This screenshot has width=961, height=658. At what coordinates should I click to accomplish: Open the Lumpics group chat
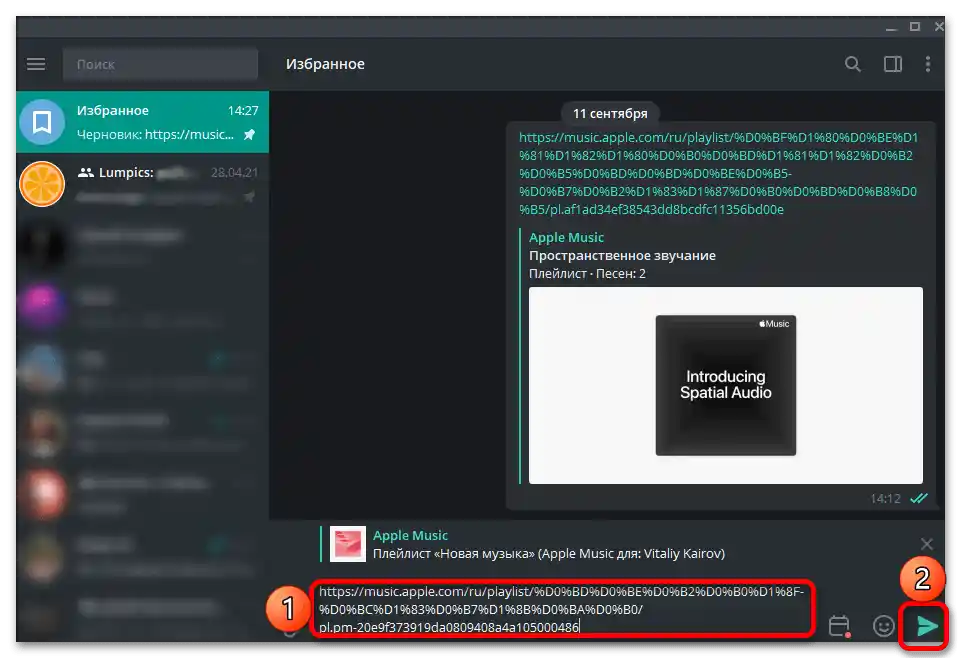[x=143, y=184]
